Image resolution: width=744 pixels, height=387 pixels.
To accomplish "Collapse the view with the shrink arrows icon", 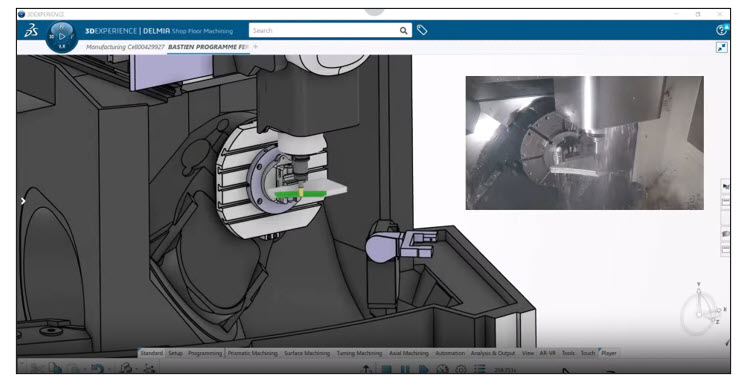I will click(721, 47).
